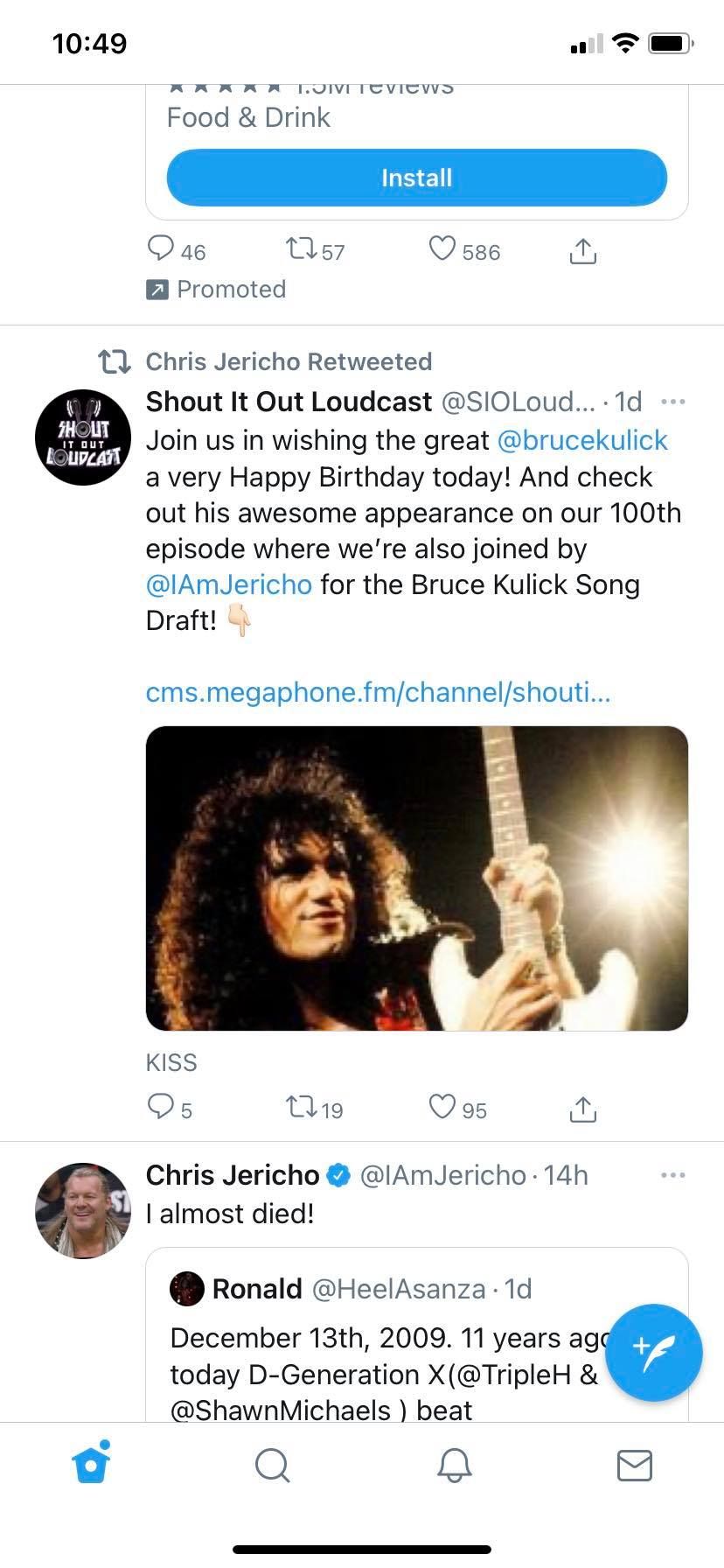Share the Shout It Out Loudcast tweet
The width and height of the screenshot is (724, 1568).
tap(582, 1109)
